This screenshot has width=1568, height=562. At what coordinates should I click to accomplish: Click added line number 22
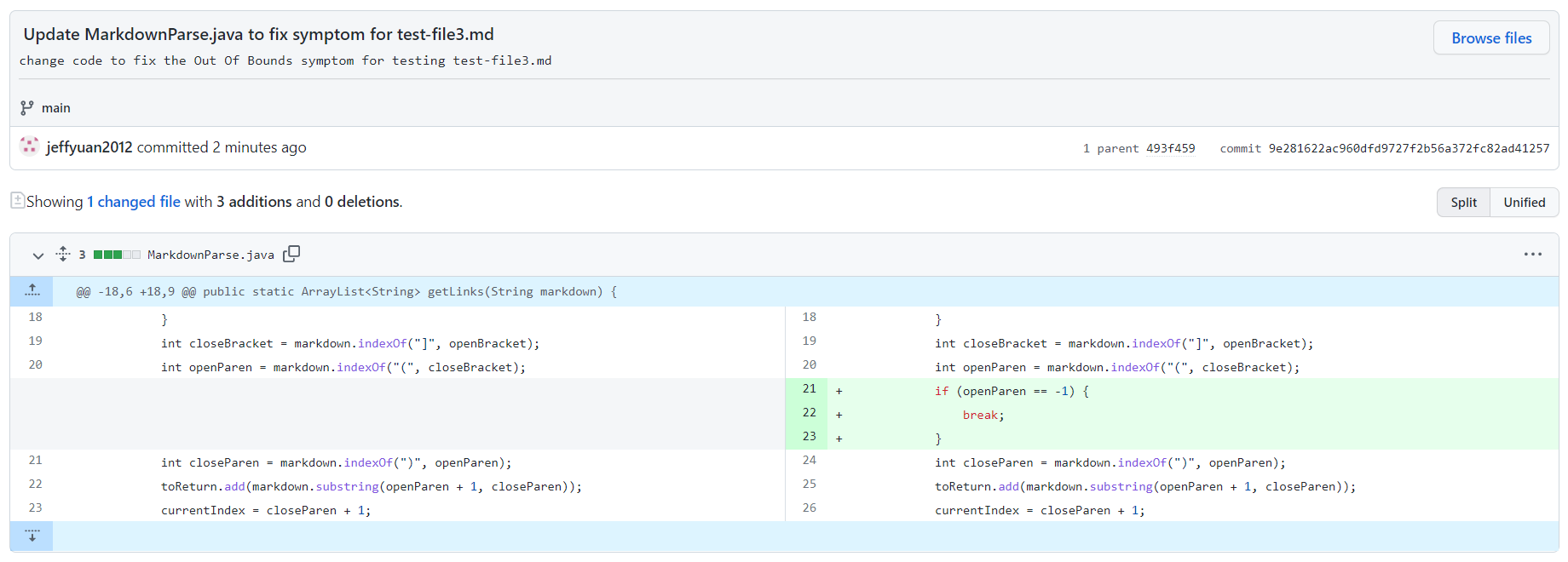pyautogui.click(x=809, y=413)
